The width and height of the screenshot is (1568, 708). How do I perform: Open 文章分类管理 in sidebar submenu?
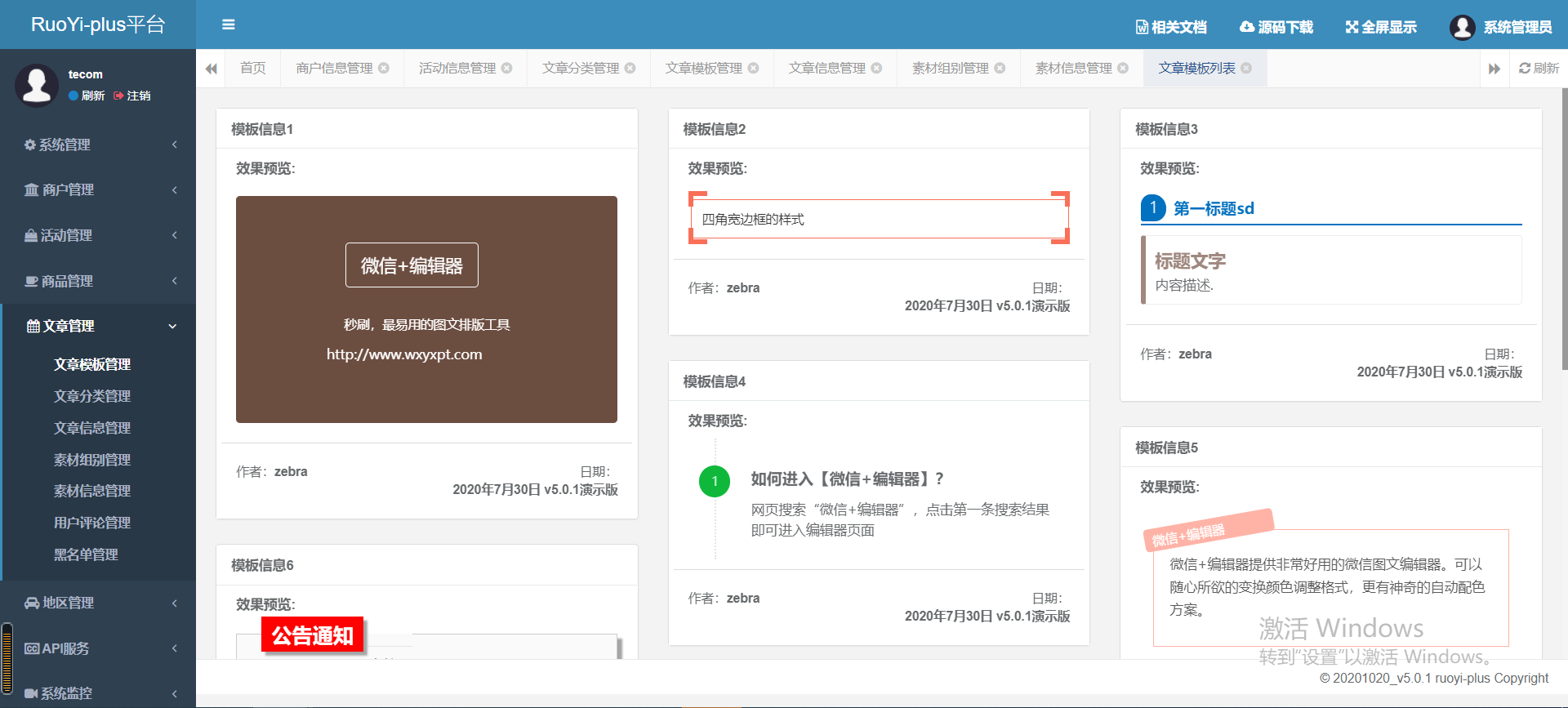coord(92,396)
